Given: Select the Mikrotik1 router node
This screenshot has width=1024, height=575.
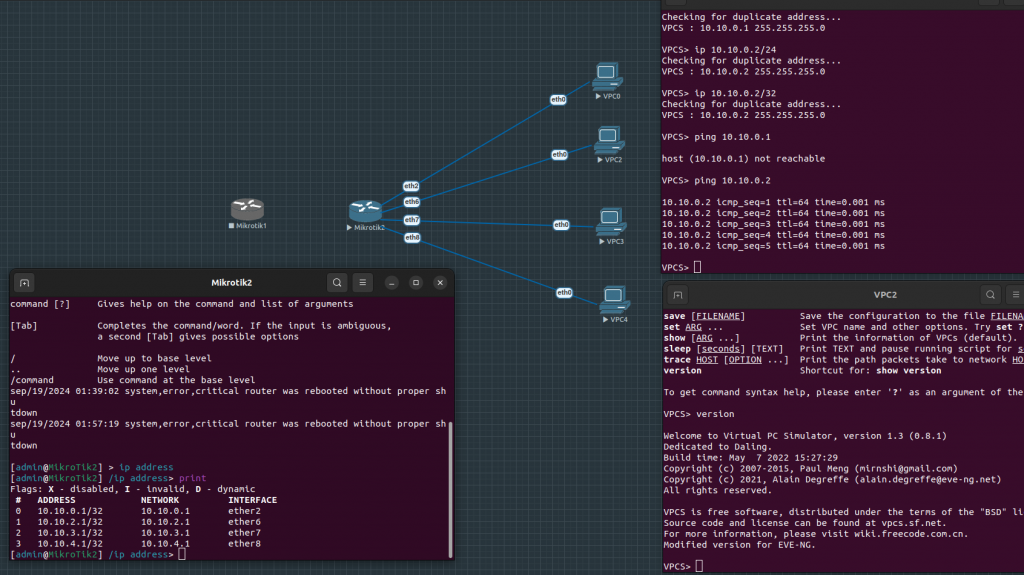Looking at the screenshot, I should tap(248, 209).
